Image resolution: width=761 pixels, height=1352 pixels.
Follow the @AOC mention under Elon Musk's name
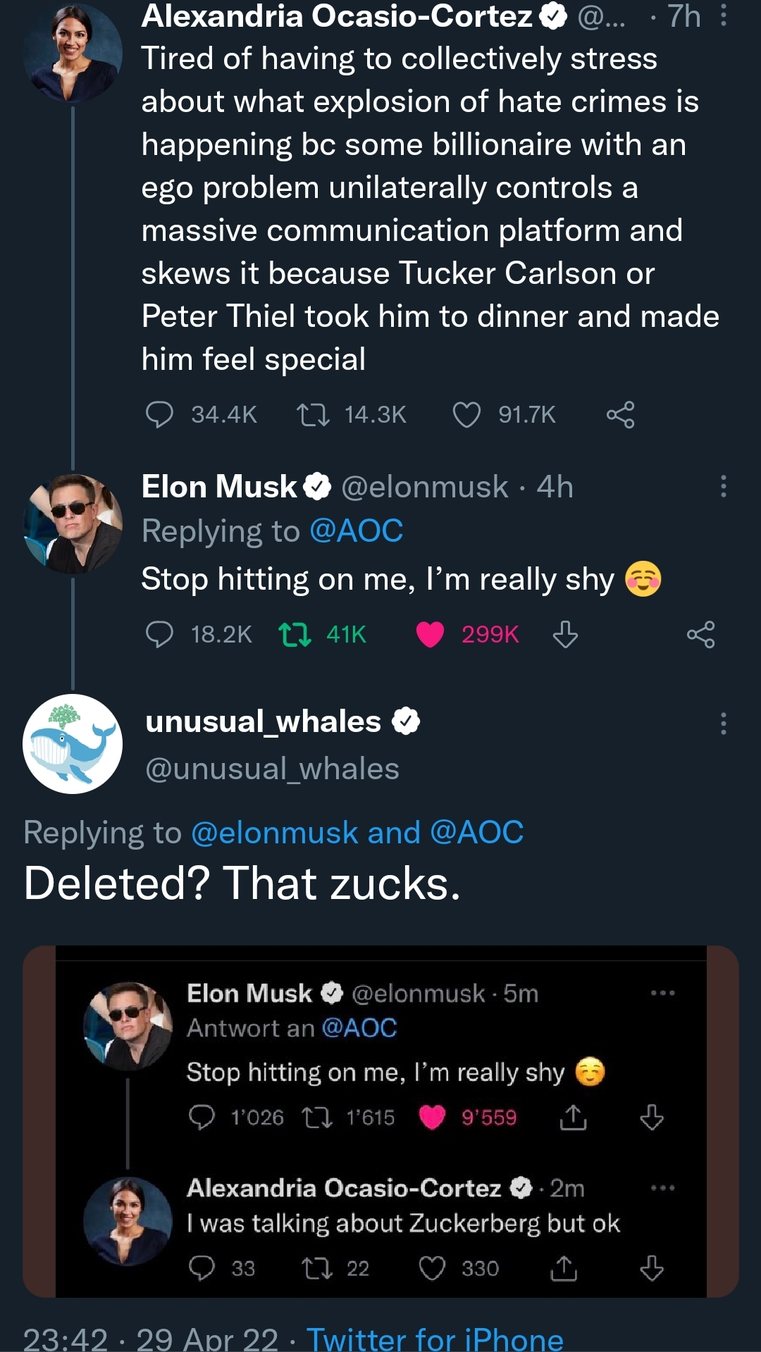[x=356, y=531]
